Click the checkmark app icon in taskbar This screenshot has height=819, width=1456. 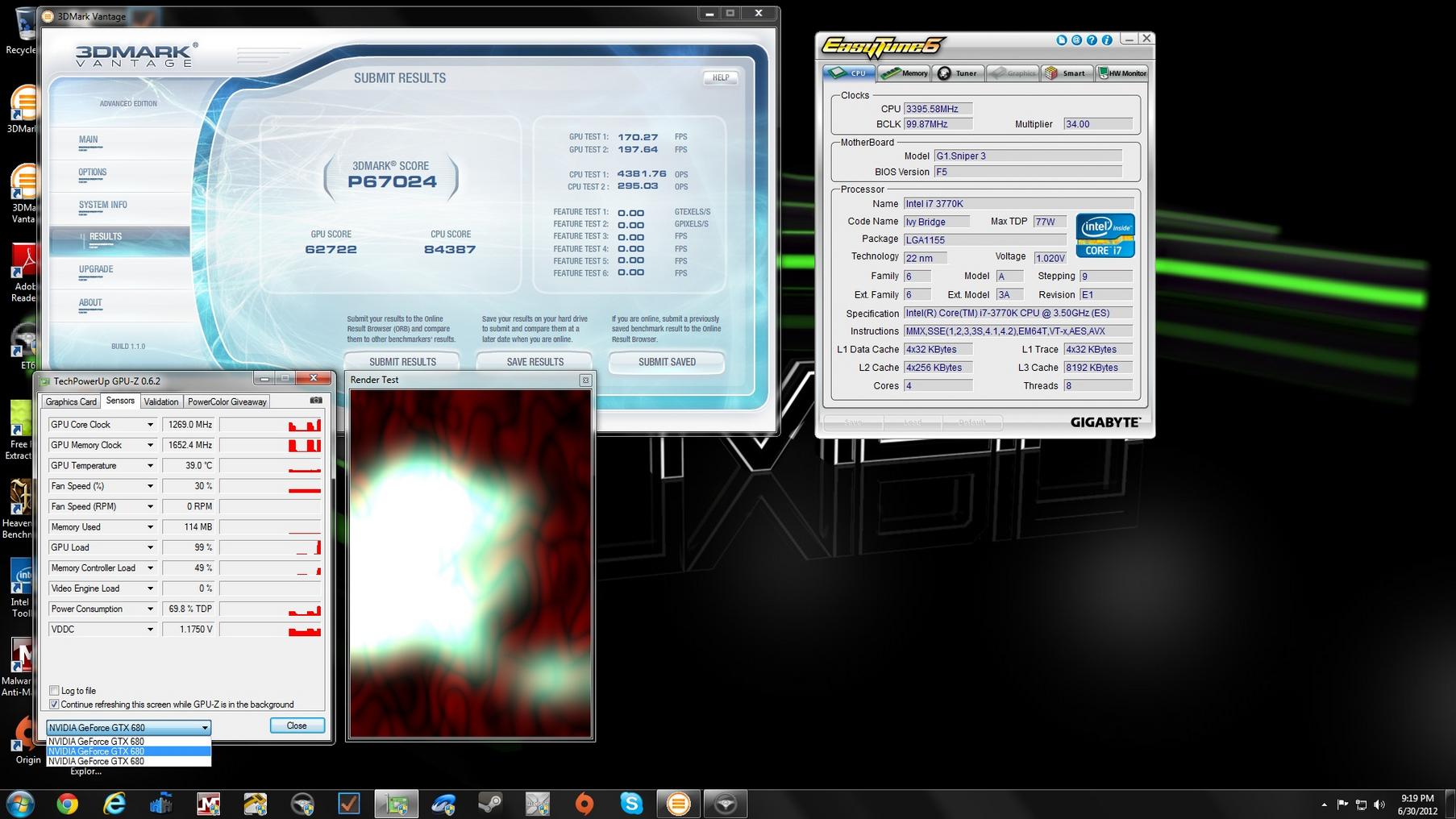[349, 804]
